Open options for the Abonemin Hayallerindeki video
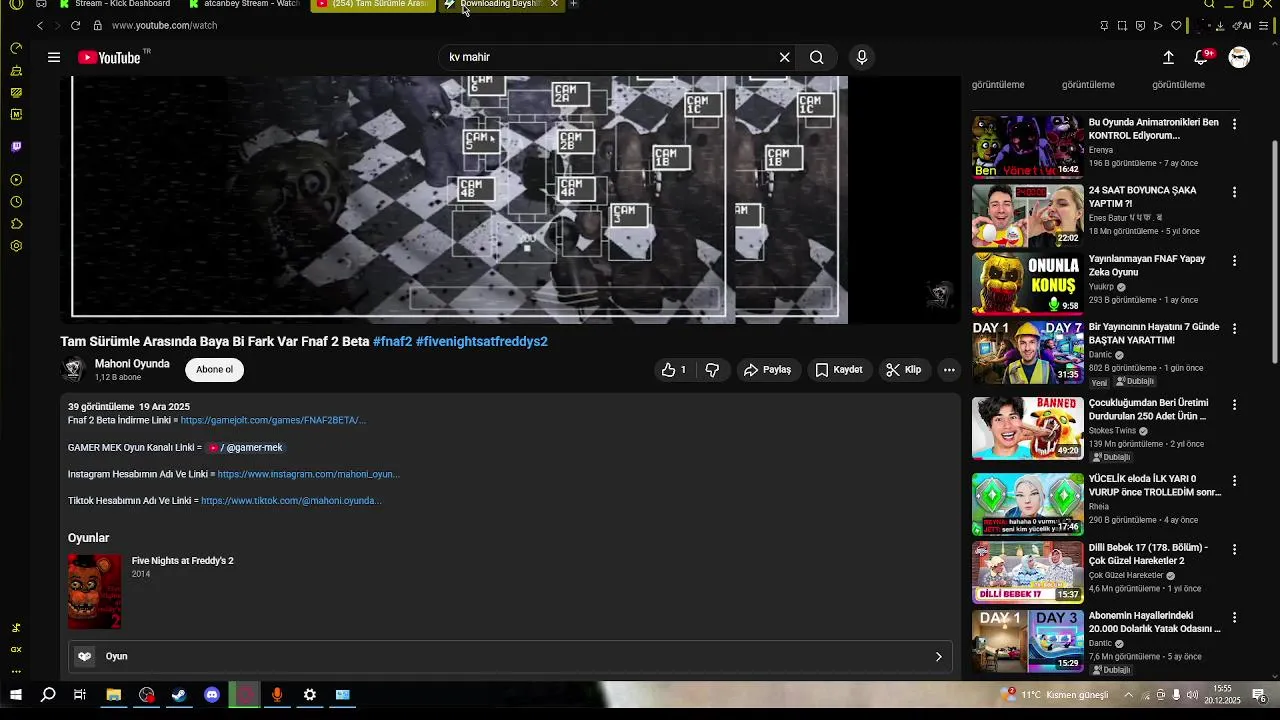The height and width of the screenshot is (720, 1280). click(x=1234, y=618)
